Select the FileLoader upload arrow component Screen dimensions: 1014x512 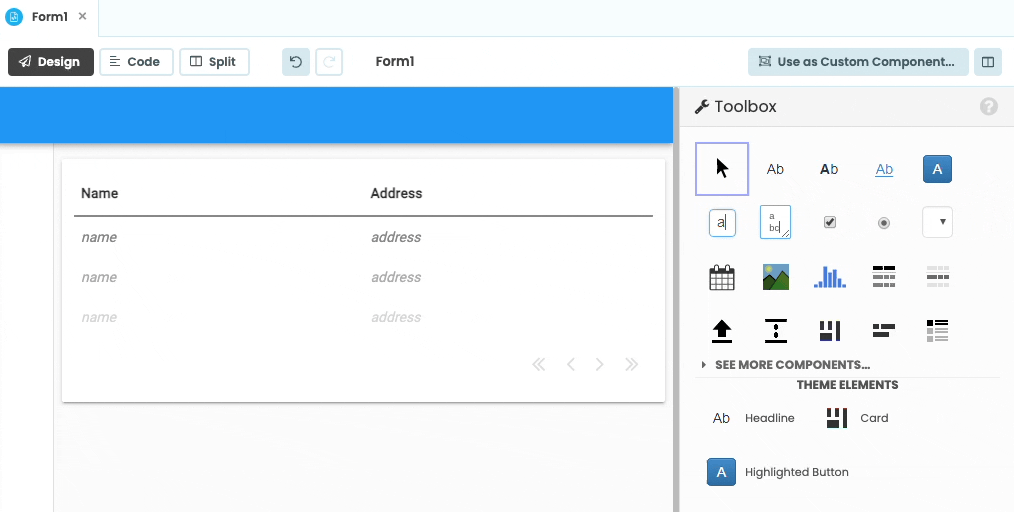coord(722,331)
